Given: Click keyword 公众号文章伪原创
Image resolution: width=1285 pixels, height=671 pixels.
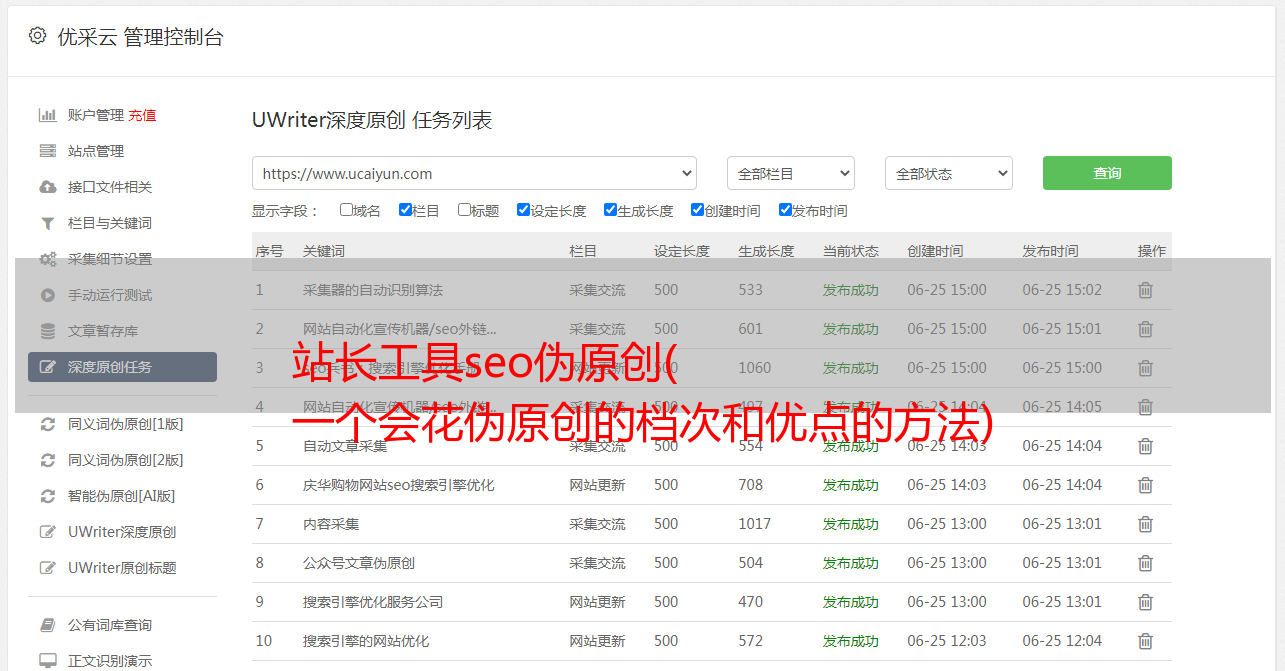Looking at the screenshot, I should (x=359, y=563).
